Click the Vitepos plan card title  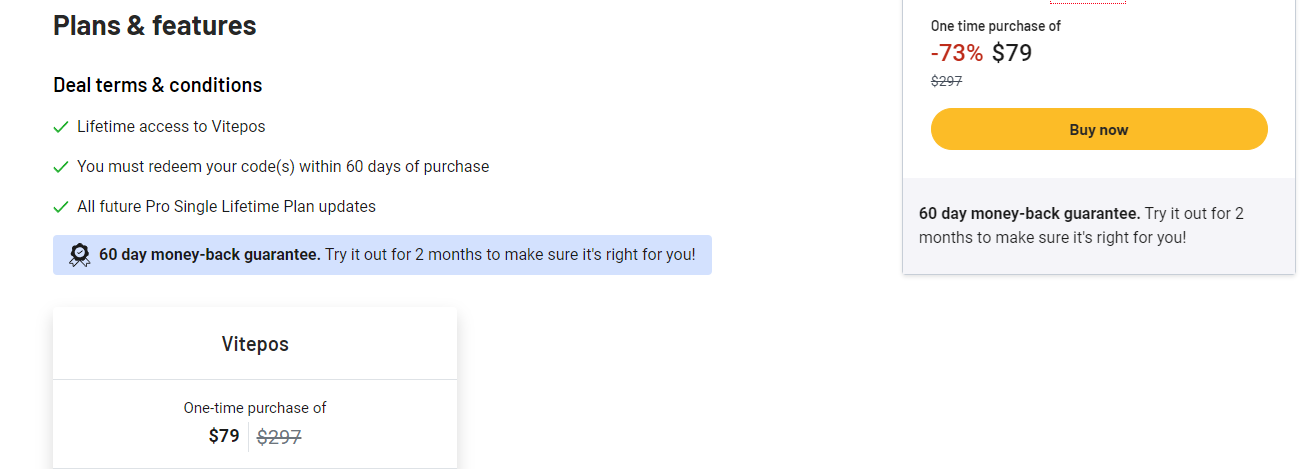[x=255, y=344]
